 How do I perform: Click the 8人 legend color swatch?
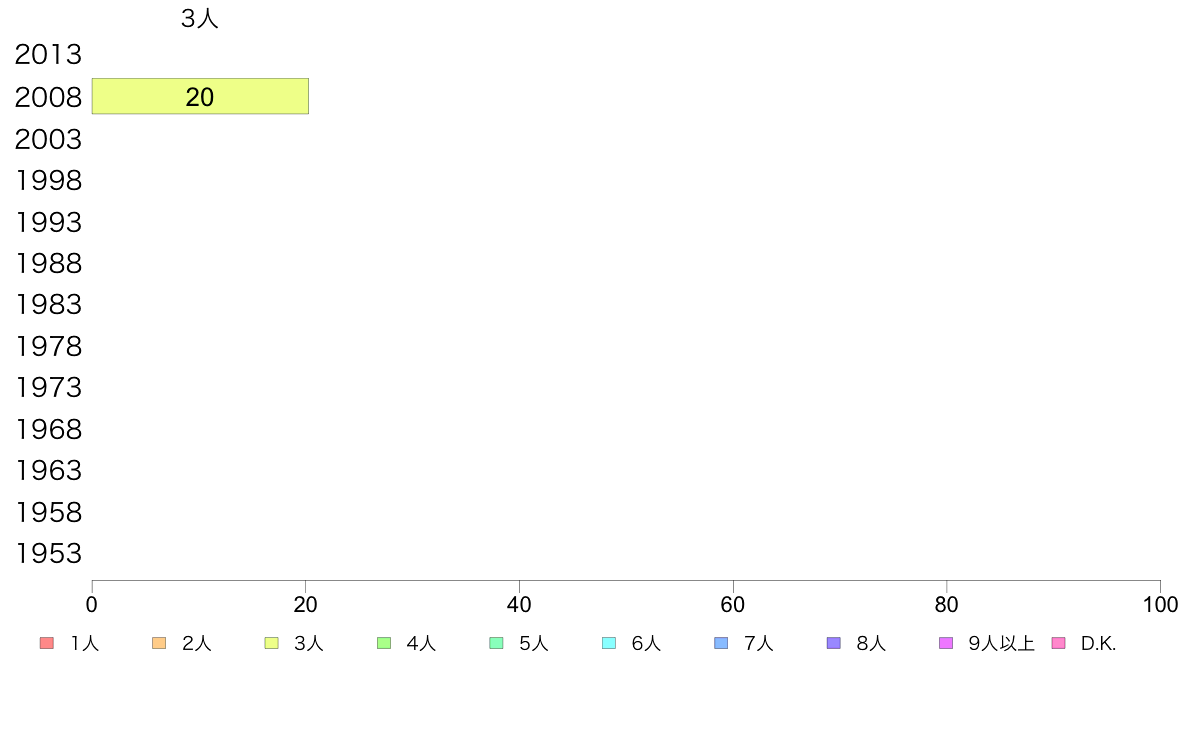834,643
